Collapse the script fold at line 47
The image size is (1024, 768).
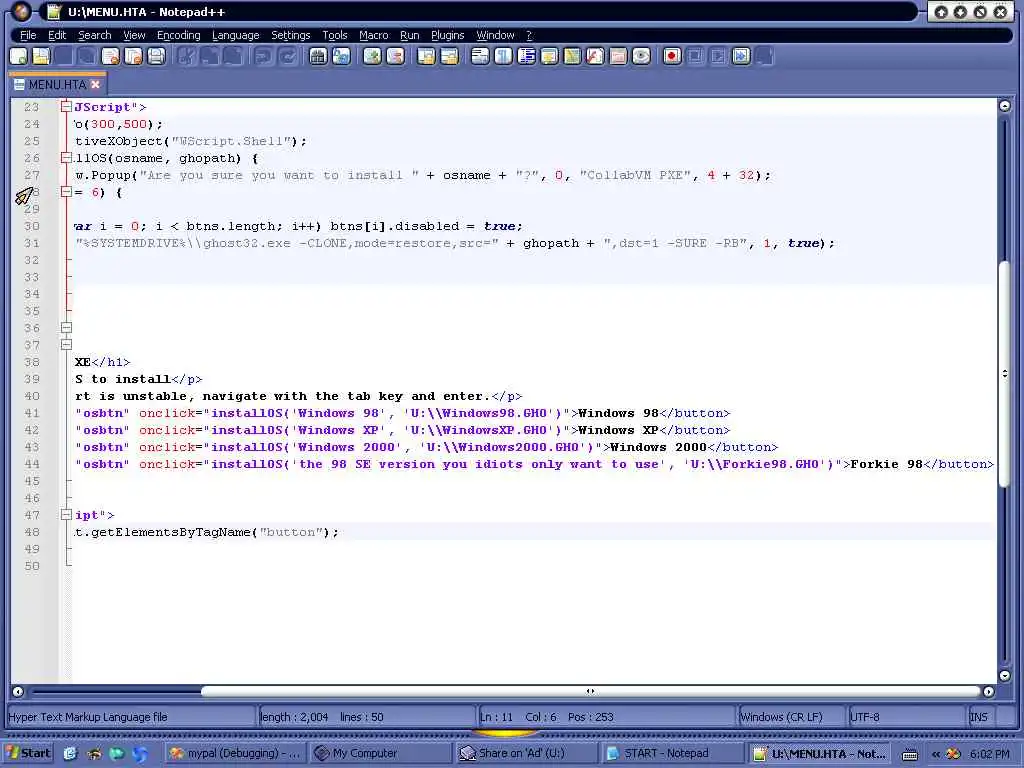(x=66, y=515)
